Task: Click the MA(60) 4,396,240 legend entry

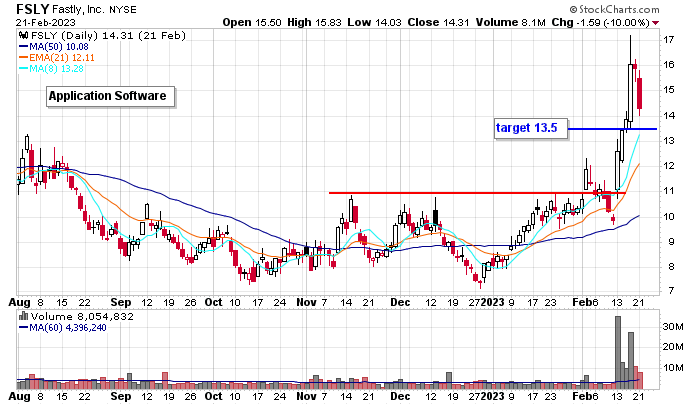Action: (62, 328)
